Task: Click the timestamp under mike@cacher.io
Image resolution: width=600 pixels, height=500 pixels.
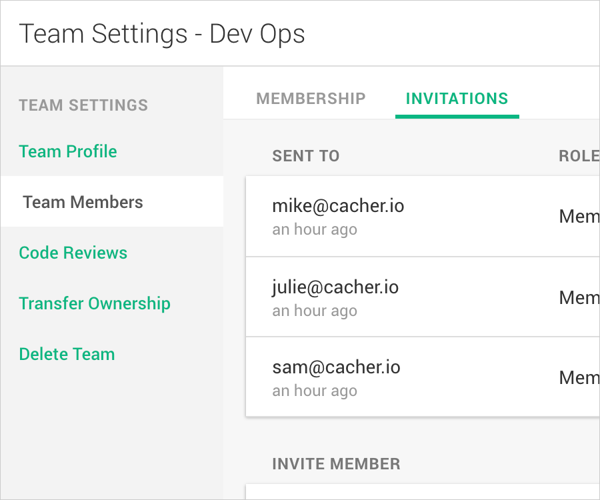Action: point(314,230)
